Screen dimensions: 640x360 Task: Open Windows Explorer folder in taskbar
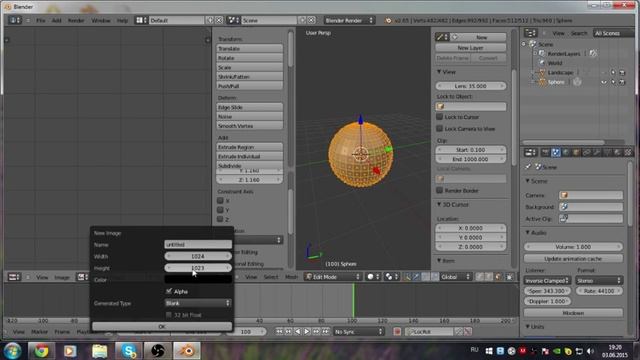pyautogui.click(x=99, y=351)
